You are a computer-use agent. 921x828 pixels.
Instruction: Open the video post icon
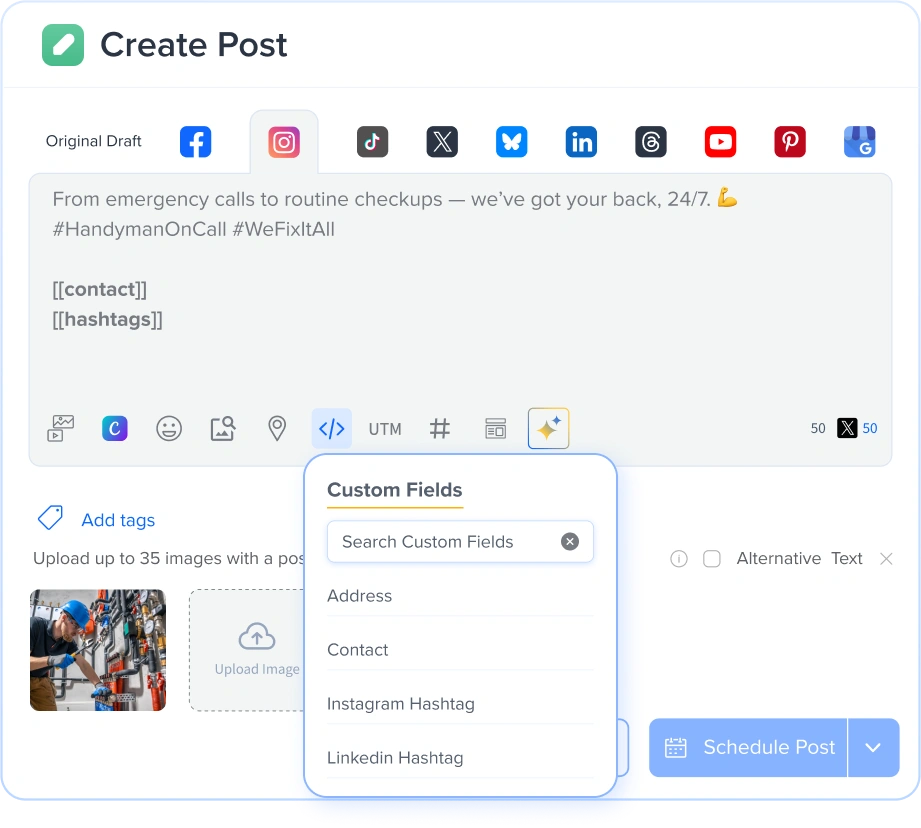pyautogui.click(x=60, y=428)
